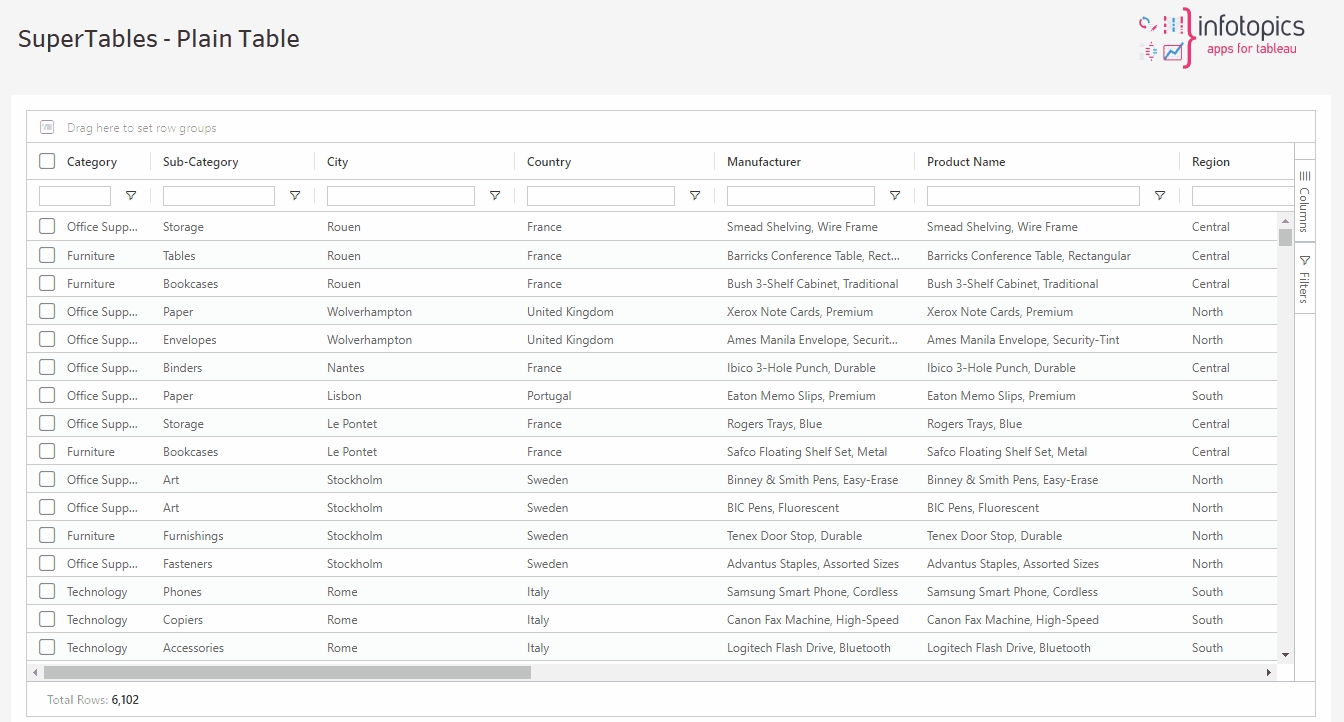Screen dimensions: 1344x722
Task: Click scrollbar down arrow of table
Action: coord(1285,655)
